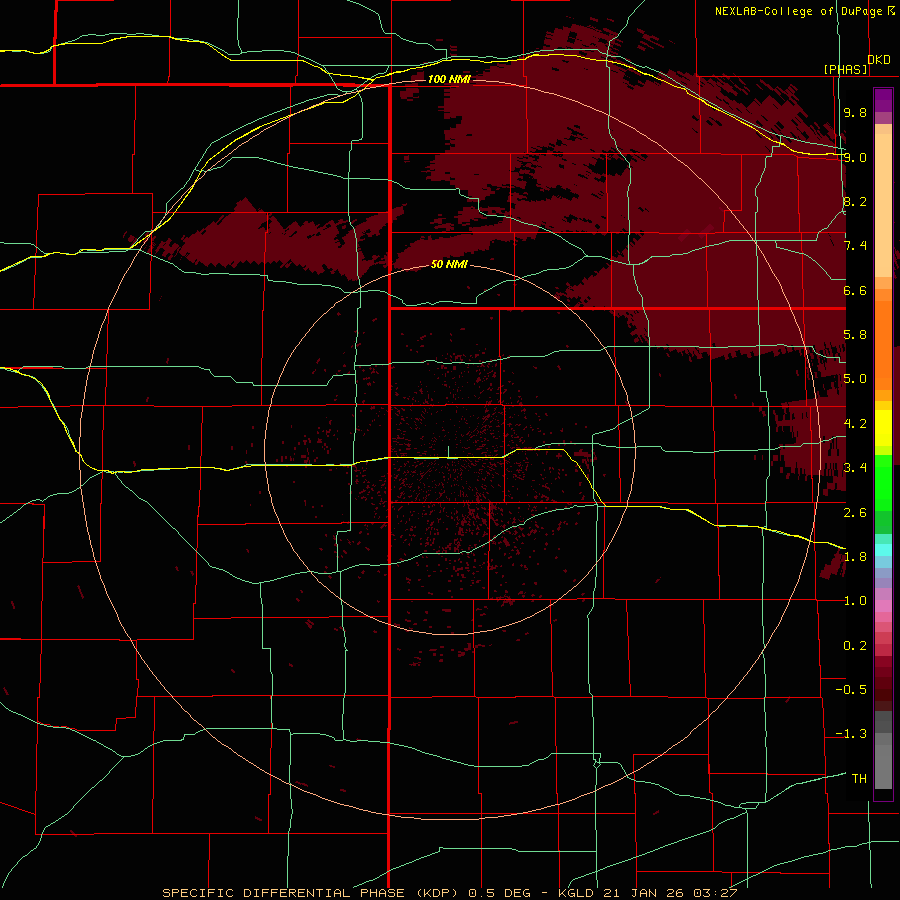Click the radar site marker at map center
Screen dimensions: 900x900
click(448, 452)
